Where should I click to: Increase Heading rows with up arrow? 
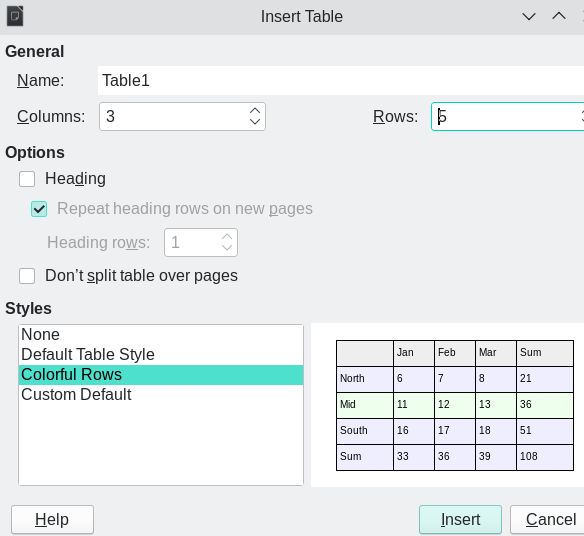(227, 237)
